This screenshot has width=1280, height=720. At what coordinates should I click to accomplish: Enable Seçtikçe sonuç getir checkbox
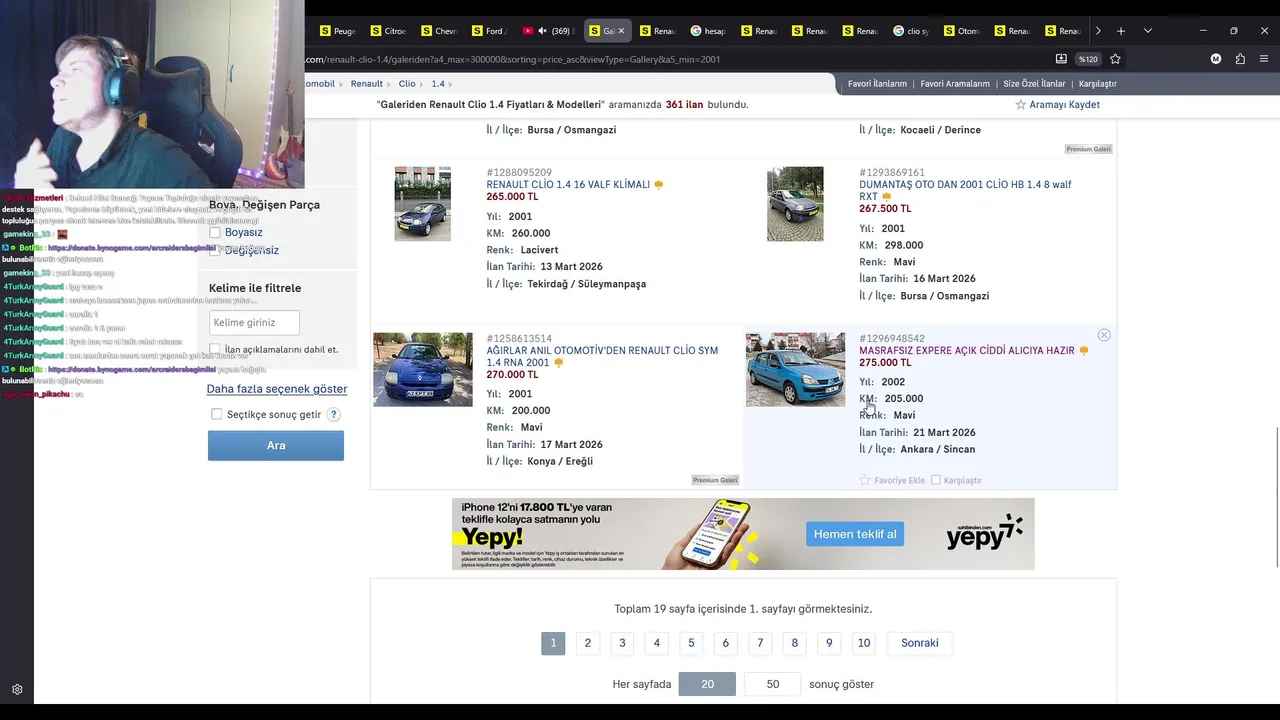click(x=216, y=414)
